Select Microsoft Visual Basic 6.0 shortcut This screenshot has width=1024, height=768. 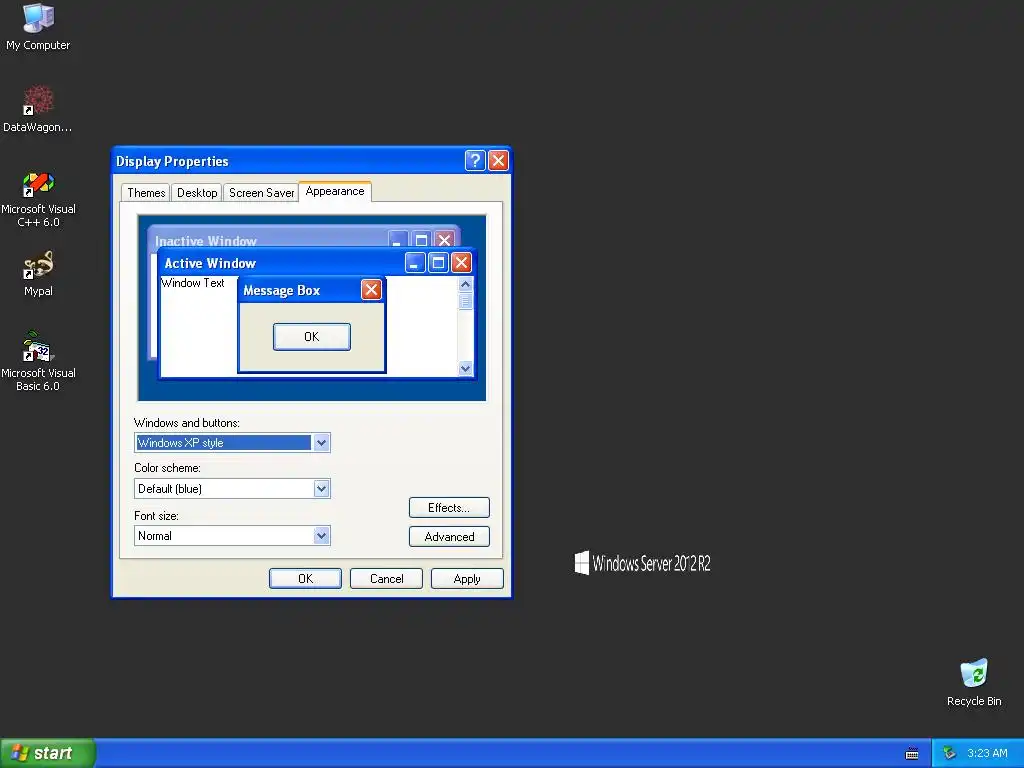pos(38,361)
